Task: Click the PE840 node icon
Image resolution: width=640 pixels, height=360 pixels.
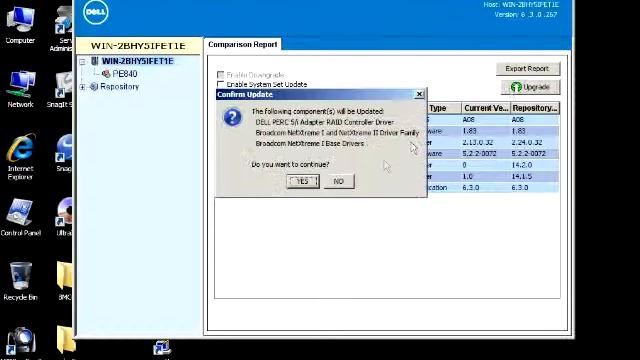Action: 106,74
